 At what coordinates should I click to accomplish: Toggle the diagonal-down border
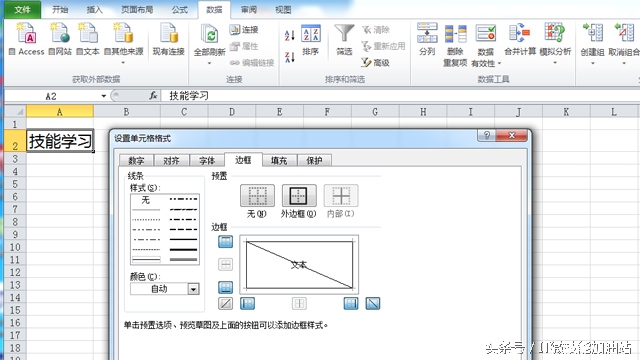click(x=373, y=303)
